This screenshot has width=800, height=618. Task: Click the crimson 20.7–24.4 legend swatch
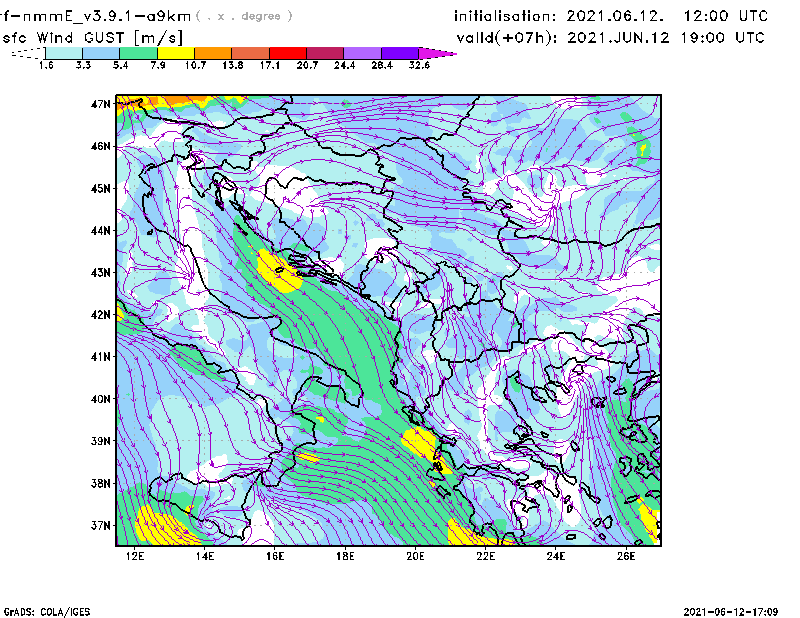pos(325,53)
